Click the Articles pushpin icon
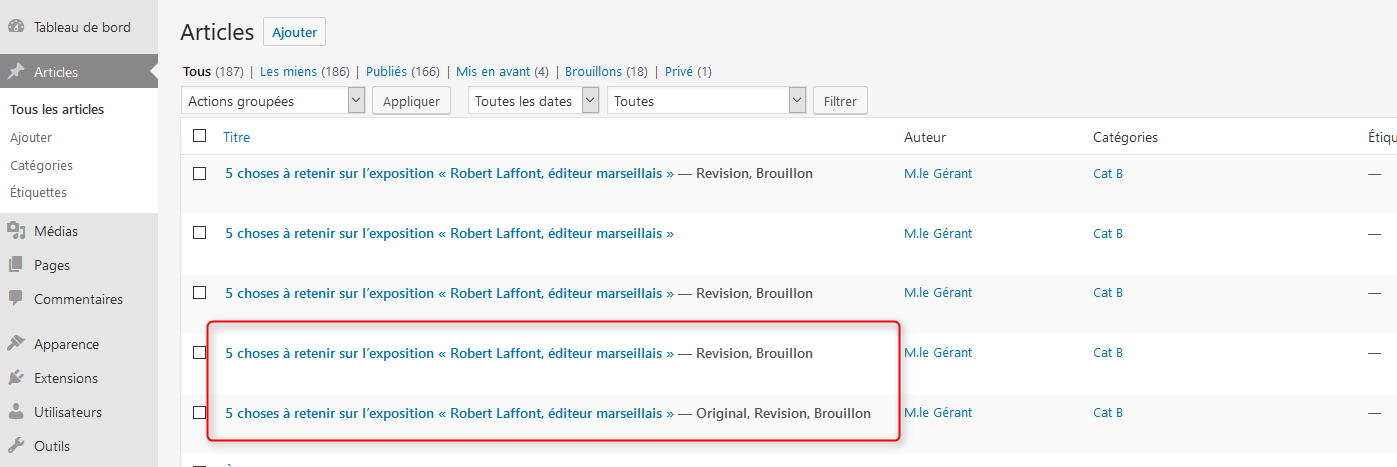Screen dimensions: 1397x467 [x=16, y=72]
